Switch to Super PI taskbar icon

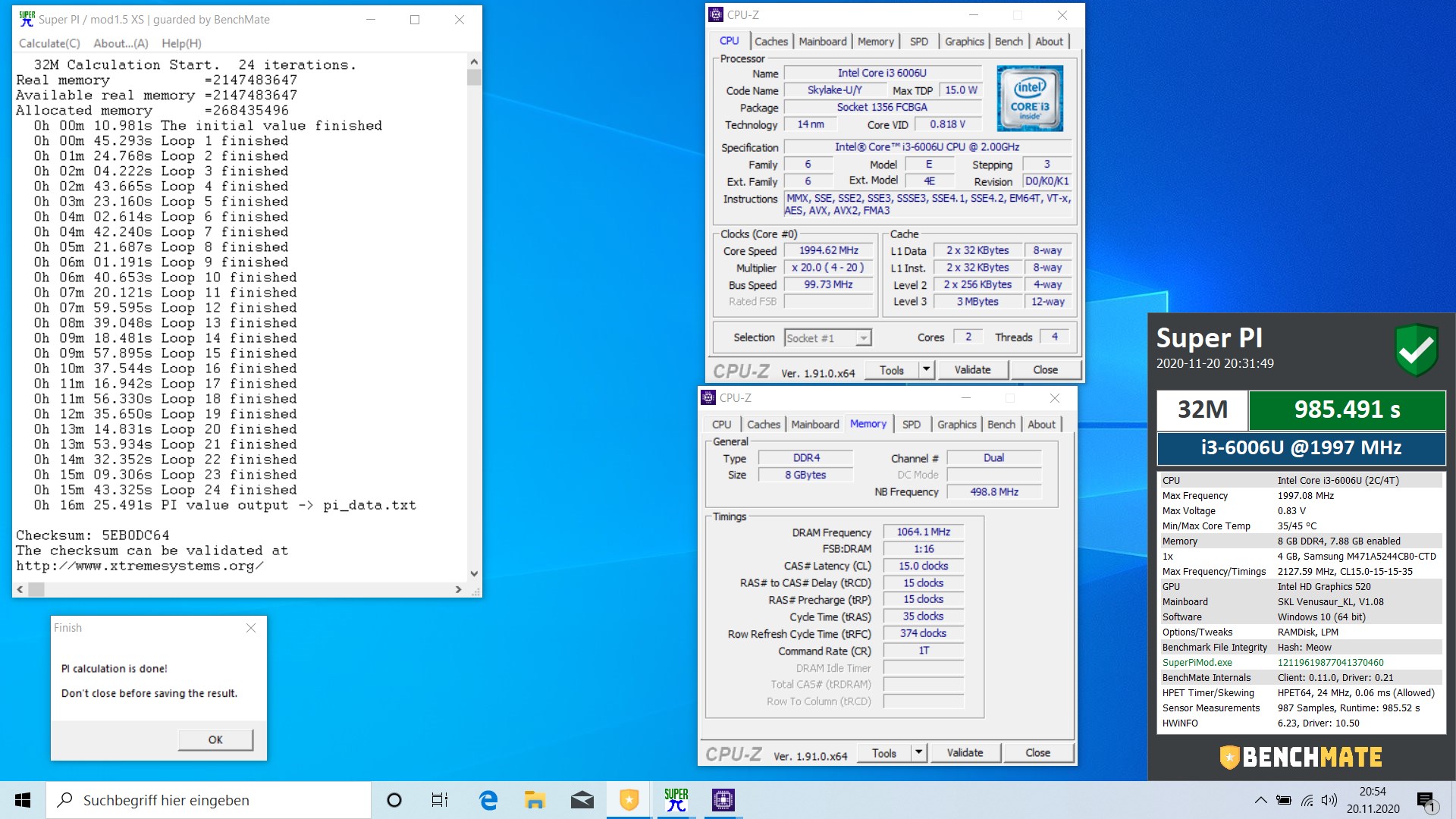(676, 800)
